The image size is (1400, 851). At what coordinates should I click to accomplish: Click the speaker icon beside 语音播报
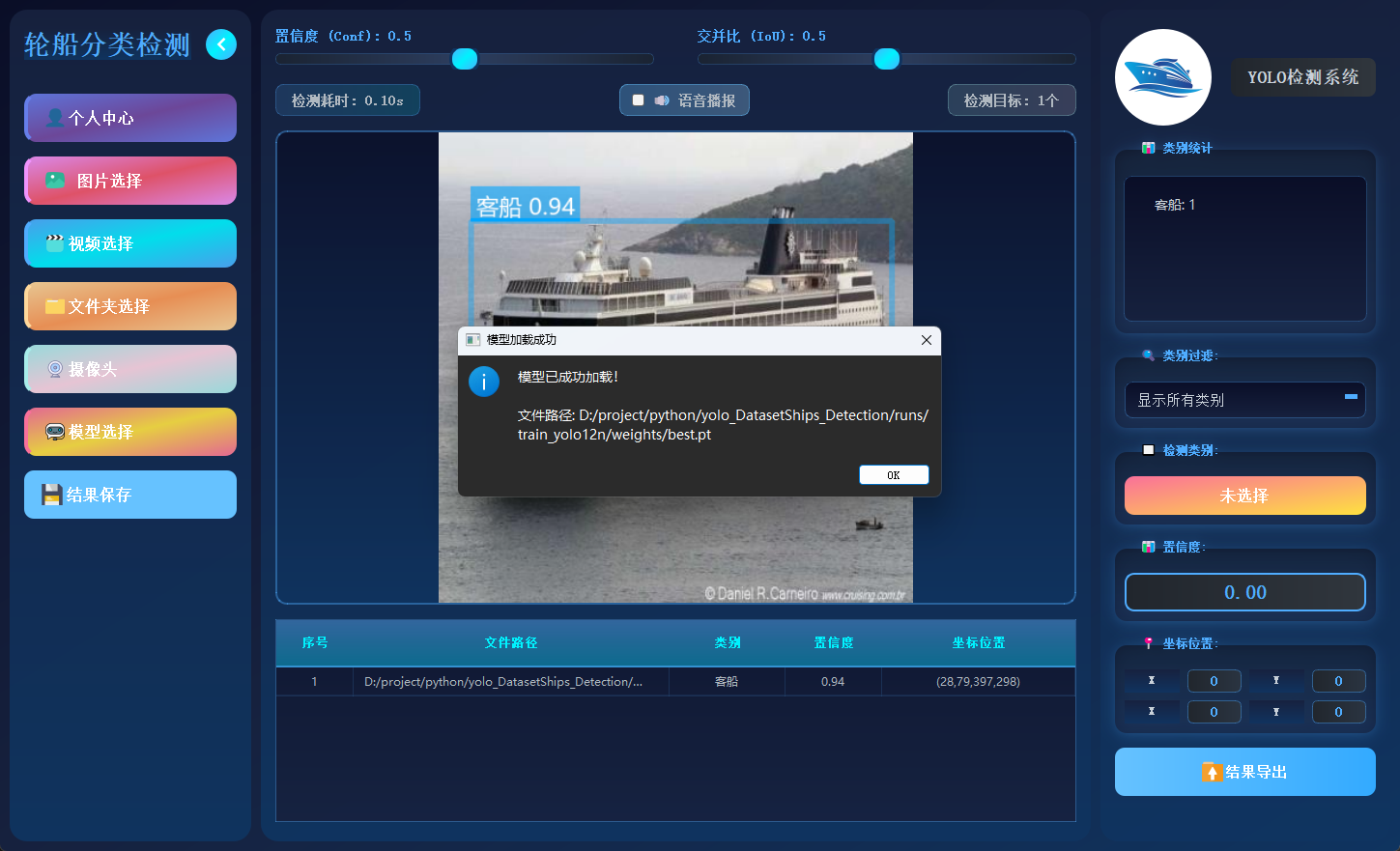click(x=662, y=100)
